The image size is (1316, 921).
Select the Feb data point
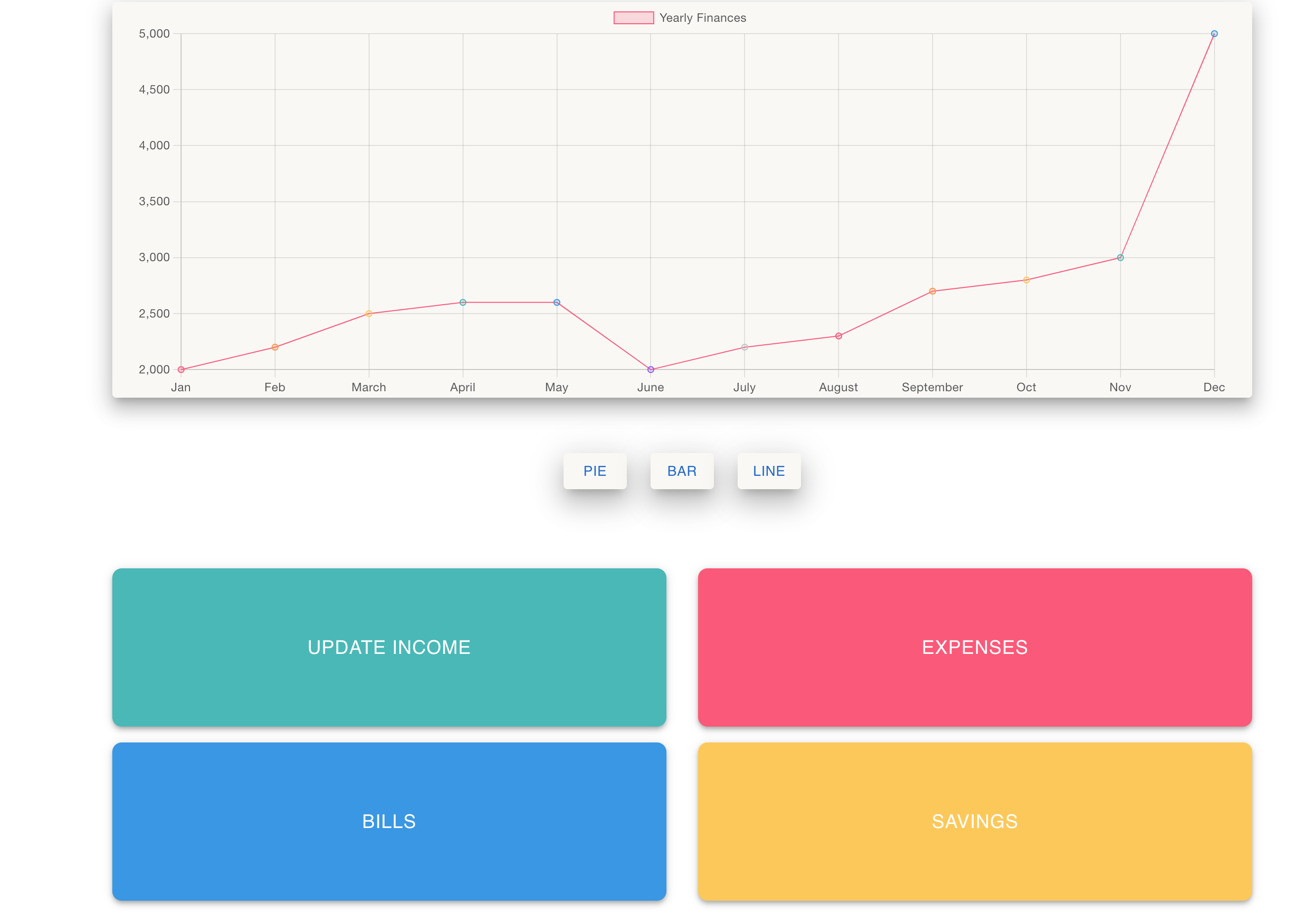[275, 347]
